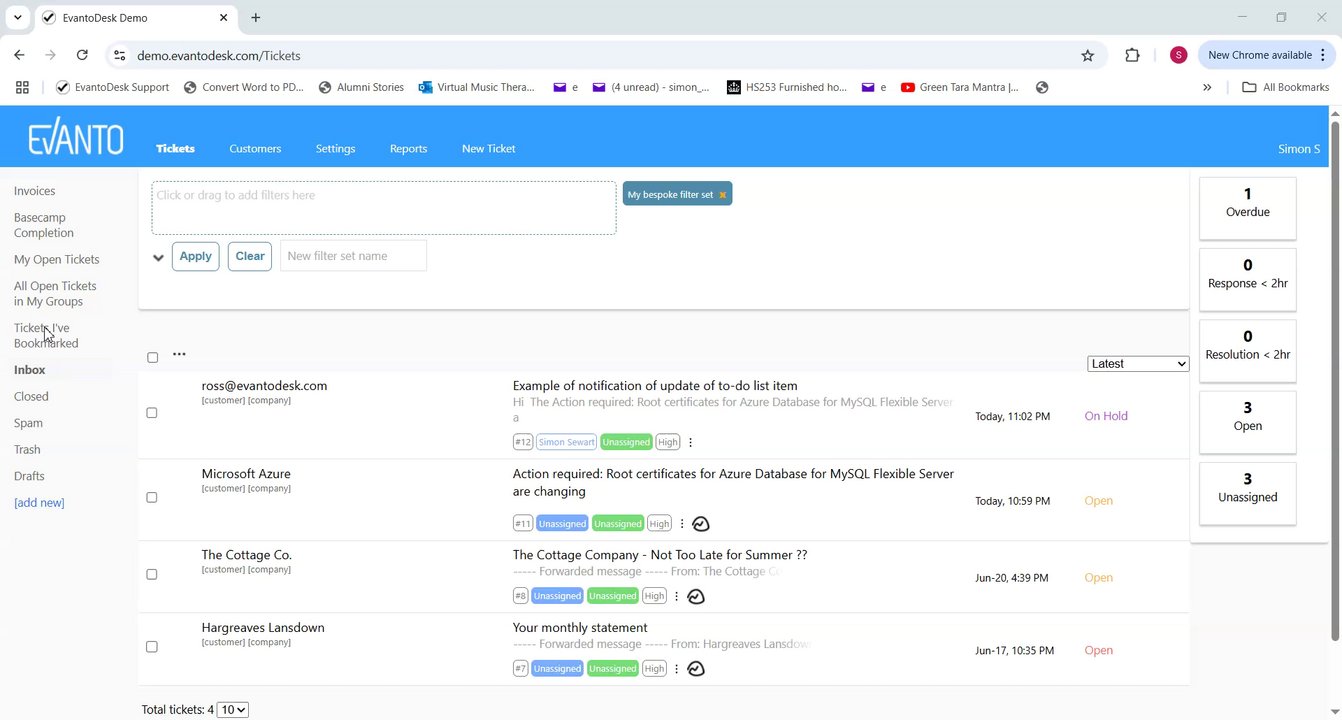Select Hargreaves Lansdown ticket checkbox
This screenshot has width=1342, height=720.
pyautogui.click(x=152, y=647)
